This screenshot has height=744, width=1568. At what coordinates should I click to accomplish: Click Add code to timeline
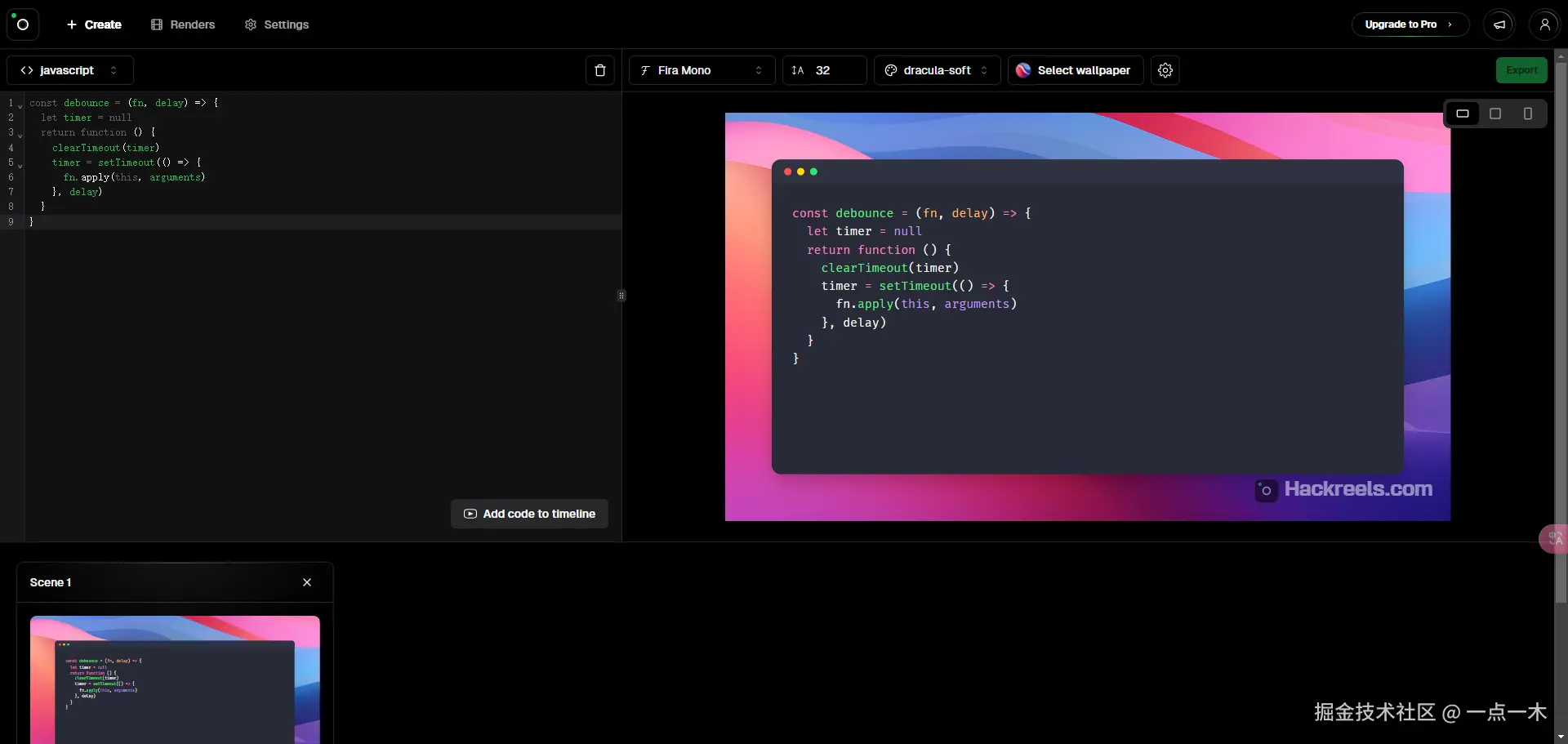pyautogui.click(x=529, y=514)
